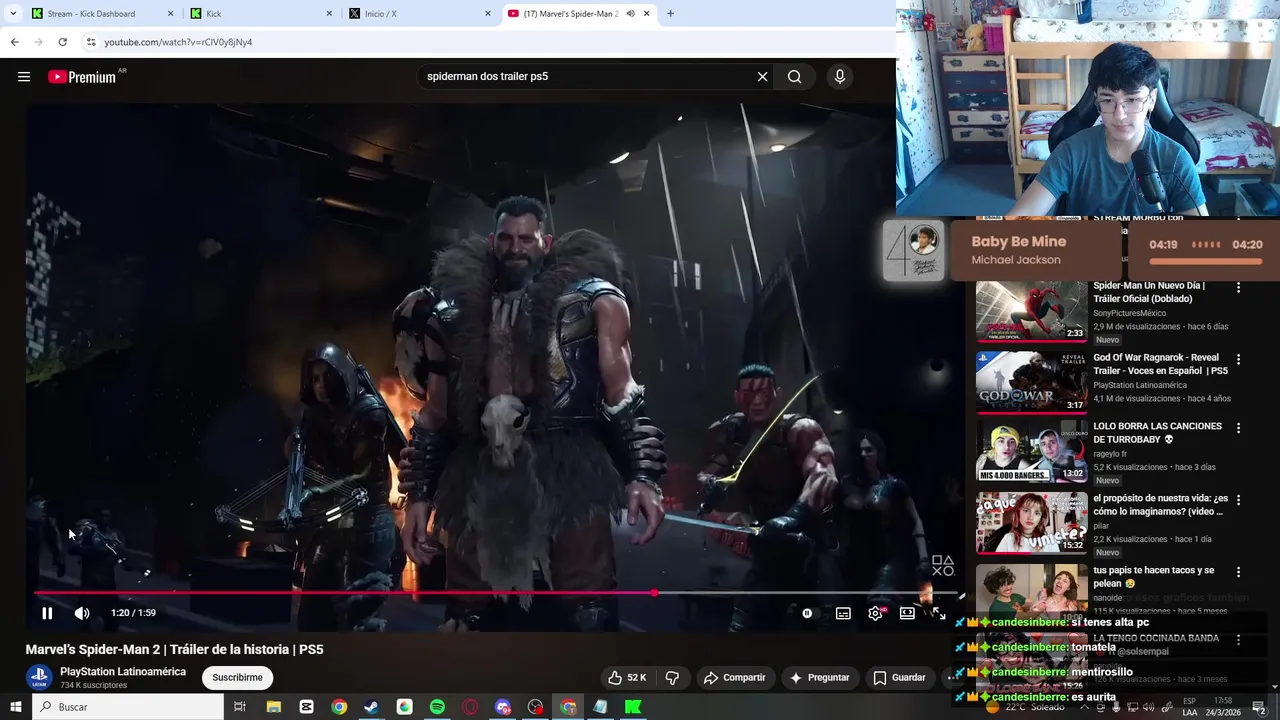Mute the Marvel's Spider-Man tab audio icon
This screenshot has width=1280, height=720.
tap(630, 14)
